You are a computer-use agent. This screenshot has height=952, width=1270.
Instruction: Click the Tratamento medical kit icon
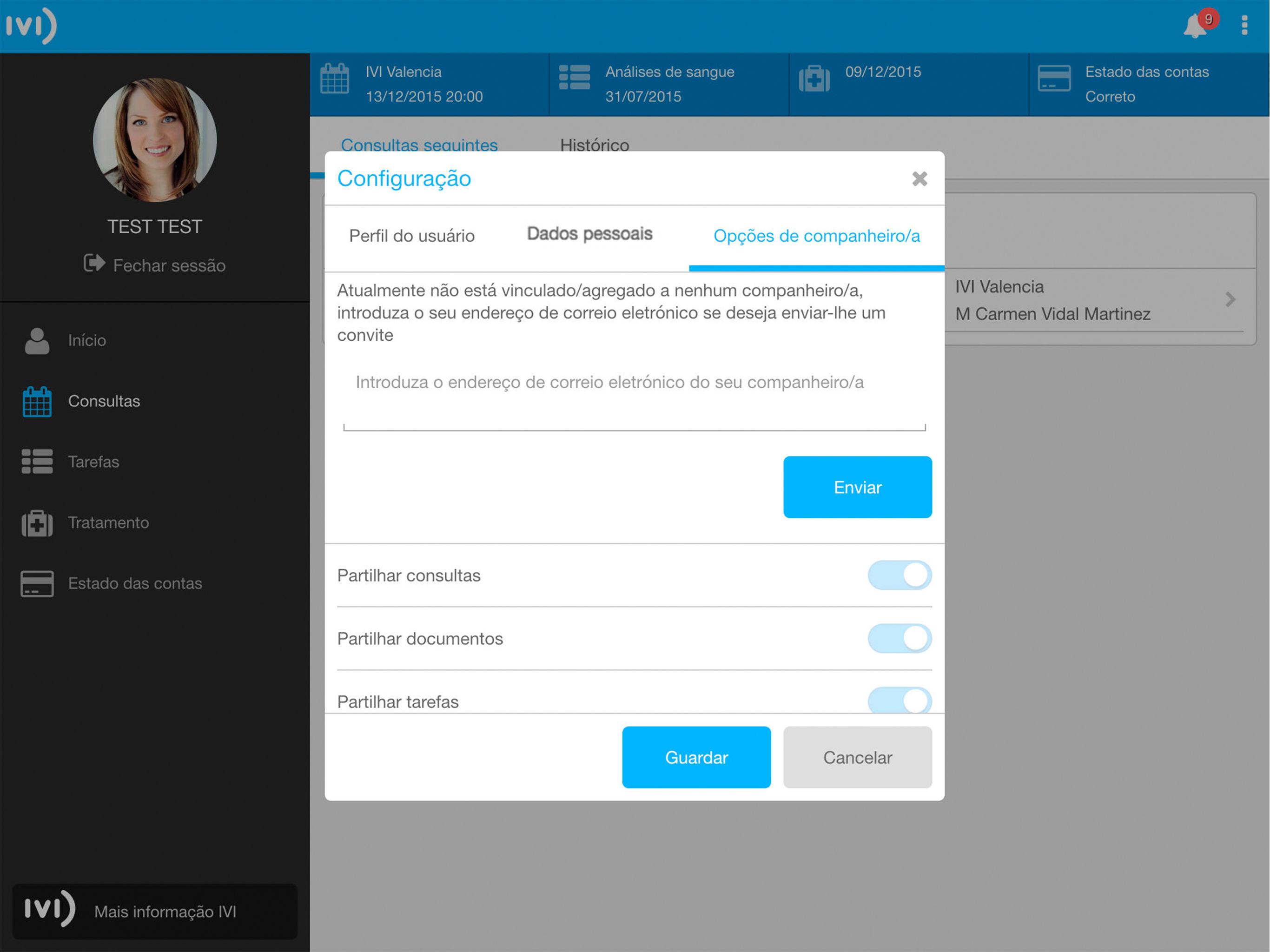pyautogui.click(x=37, y=522)
